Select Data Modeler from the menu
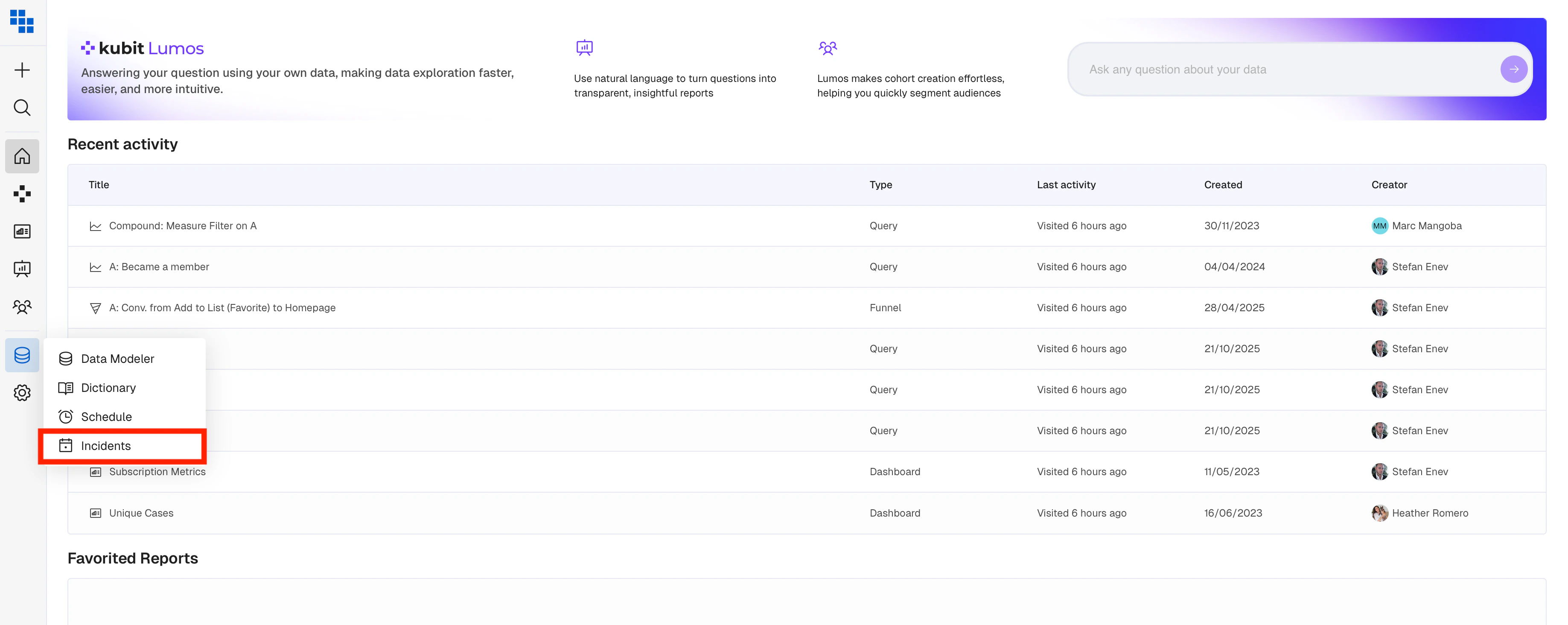 click(x=117, y=359)
